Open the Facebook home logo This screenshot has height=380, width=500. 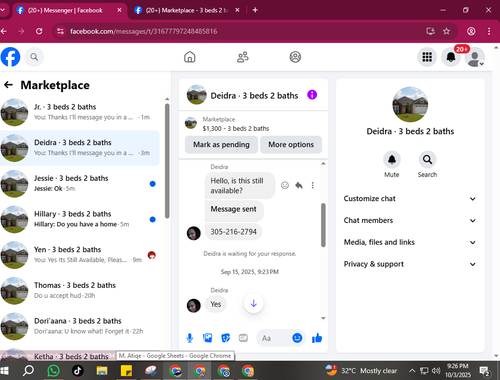pos(10,57)
